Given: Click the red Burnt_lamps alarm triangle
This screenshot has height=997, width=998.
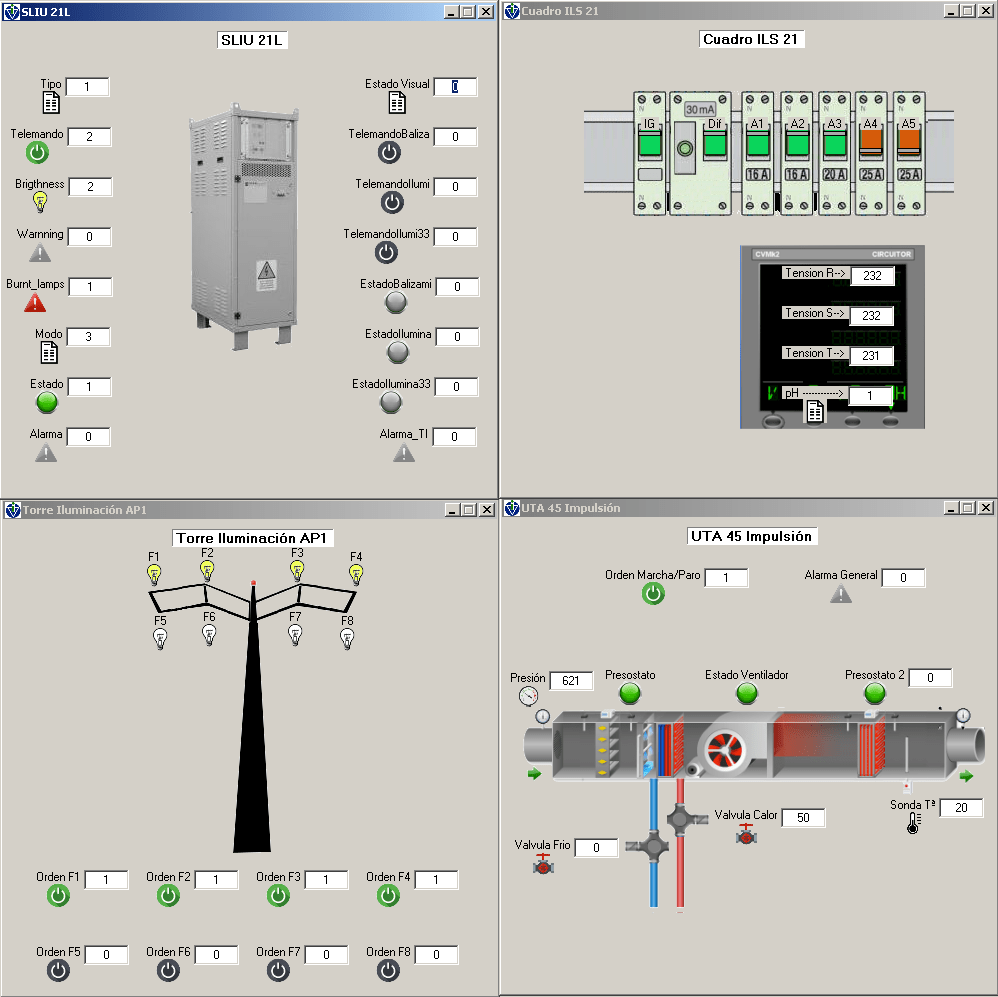Looking at the screenshot, I should [35, 302].
